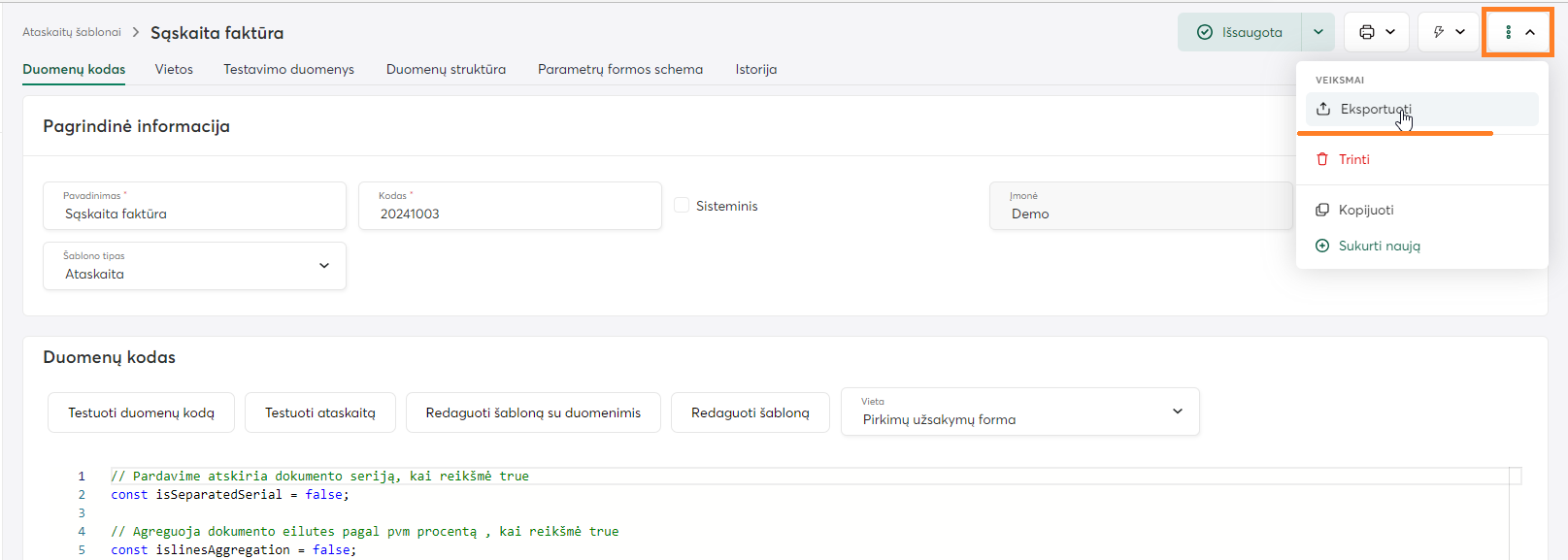Click into the Pavadinimas input field
1568x560 pixels.
click(194, 214)
